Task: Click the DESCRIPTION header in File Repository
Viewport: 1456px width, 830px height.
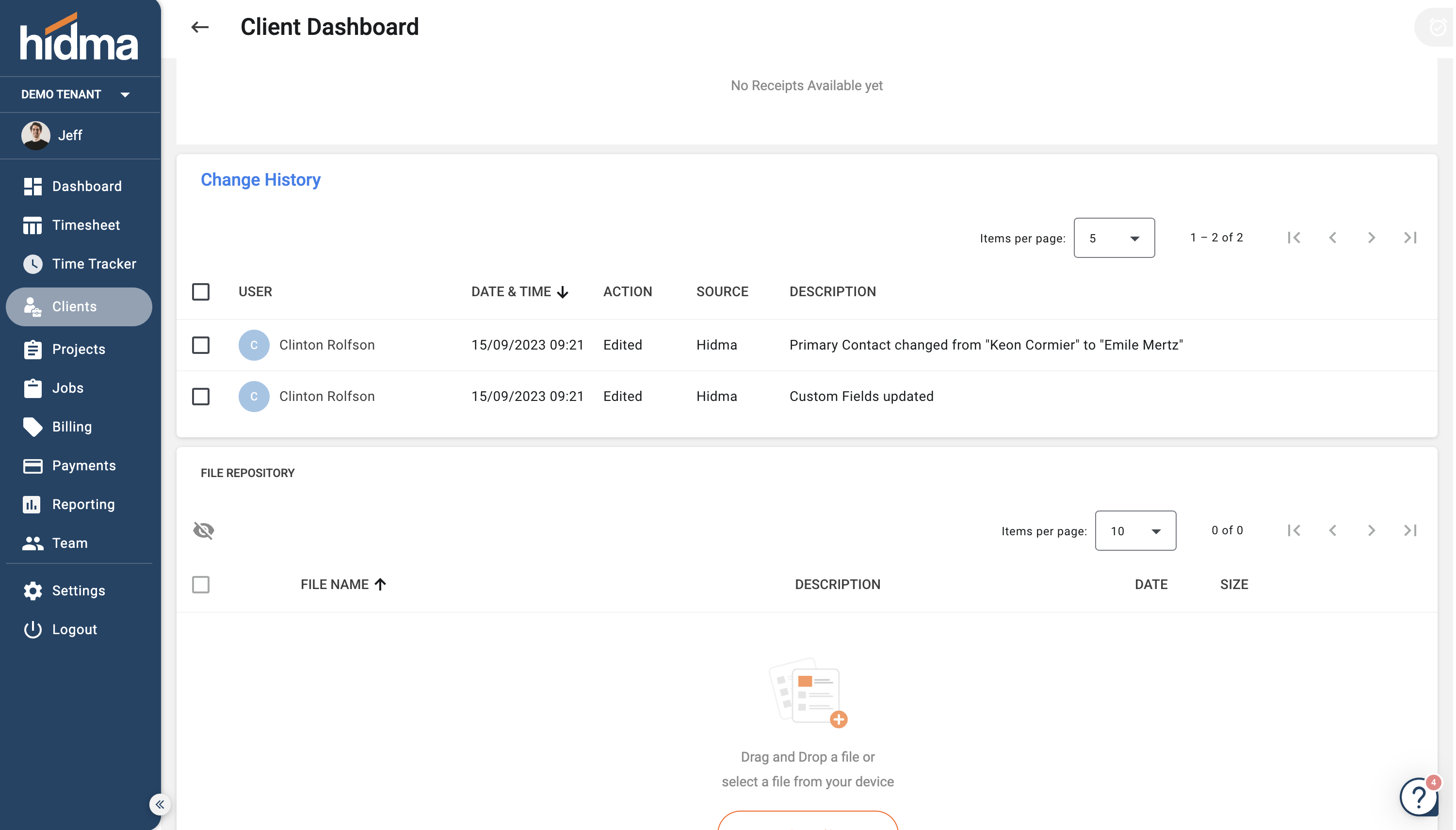Action: coord(837,584)
